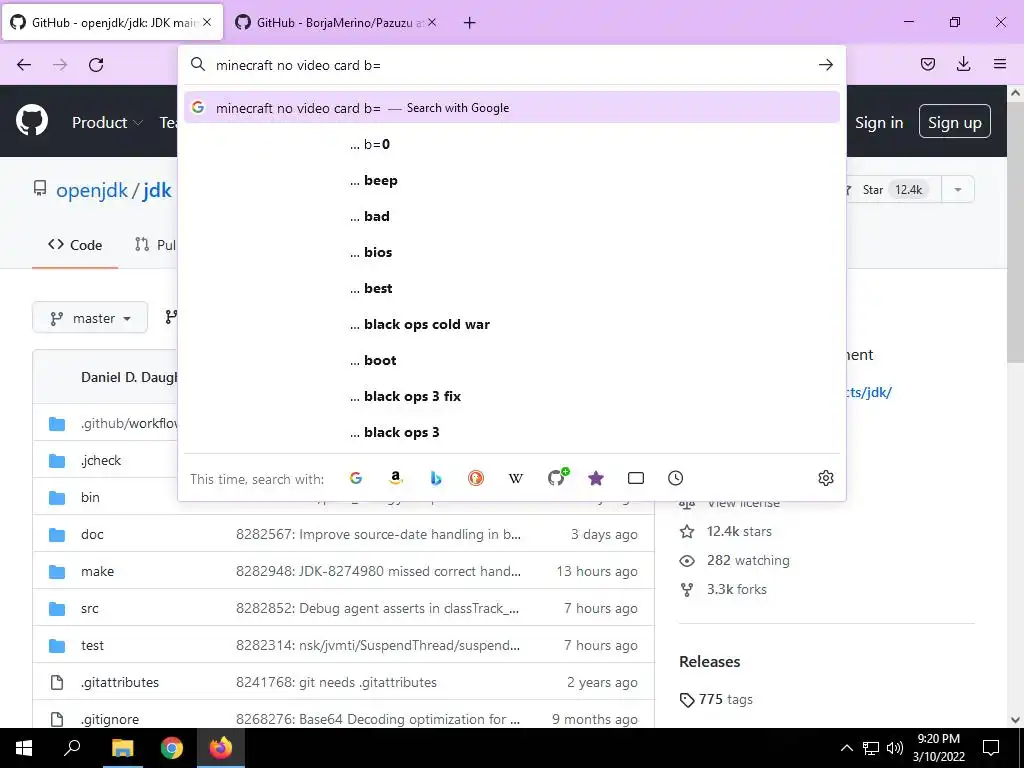Screen dimensions: 1024x768
Task: Open a new browser tab
Action: [470, 23]
